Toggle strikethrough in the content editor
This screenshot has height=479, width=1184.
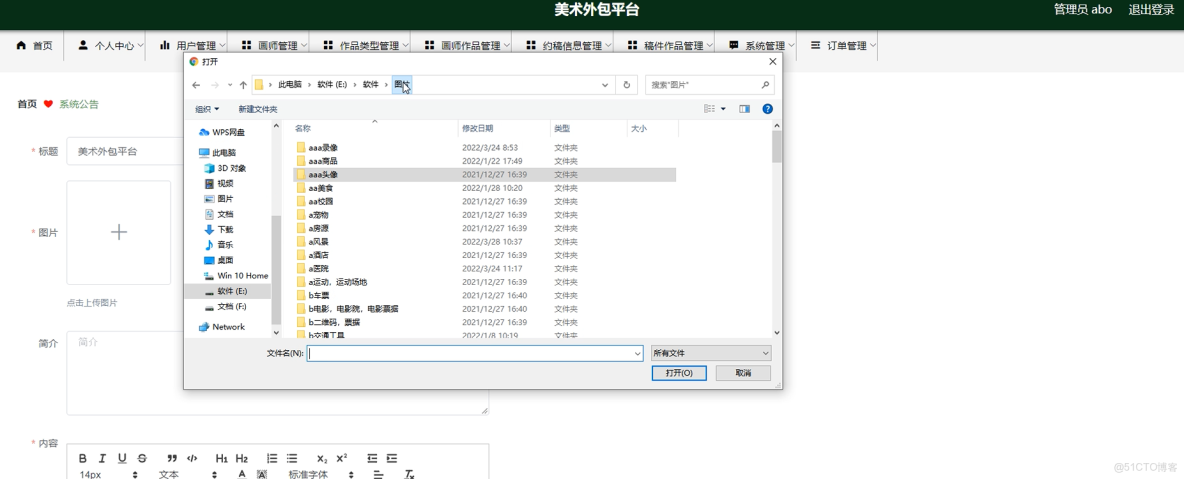(x=142, y=459)
